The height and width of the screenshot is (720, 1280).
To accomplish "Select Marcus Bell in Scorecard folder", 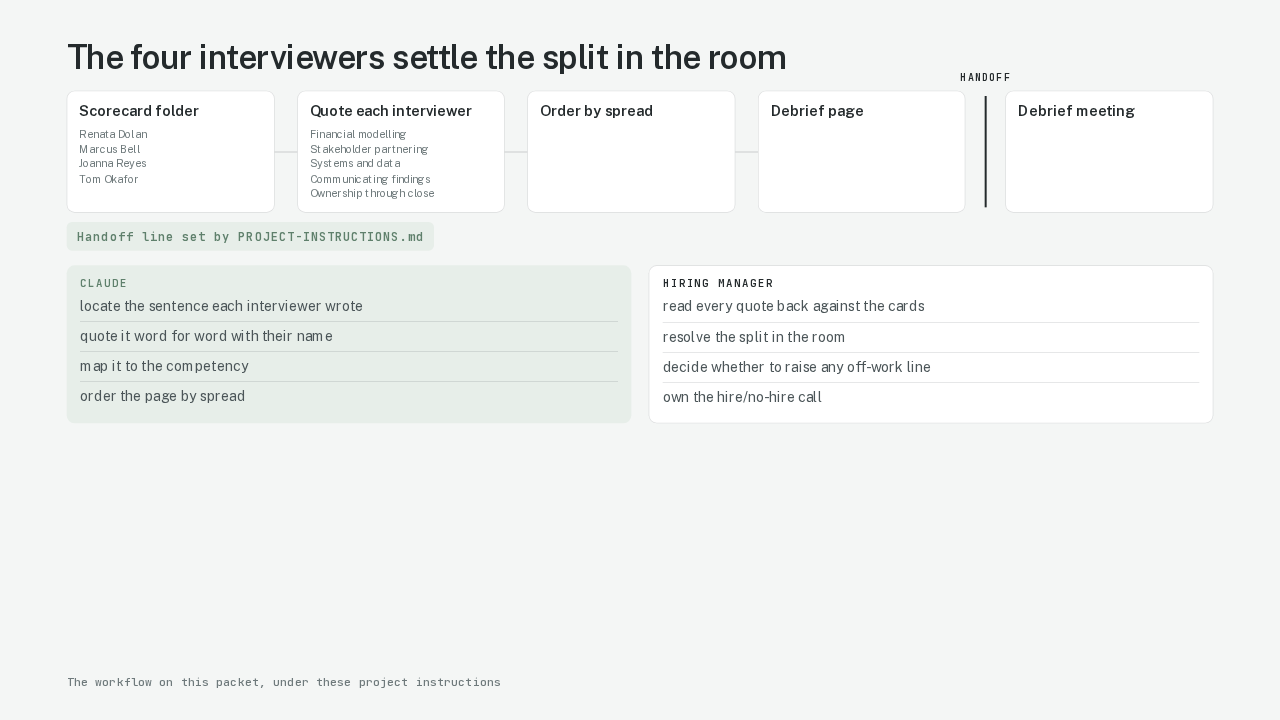I will coord(110,149).
